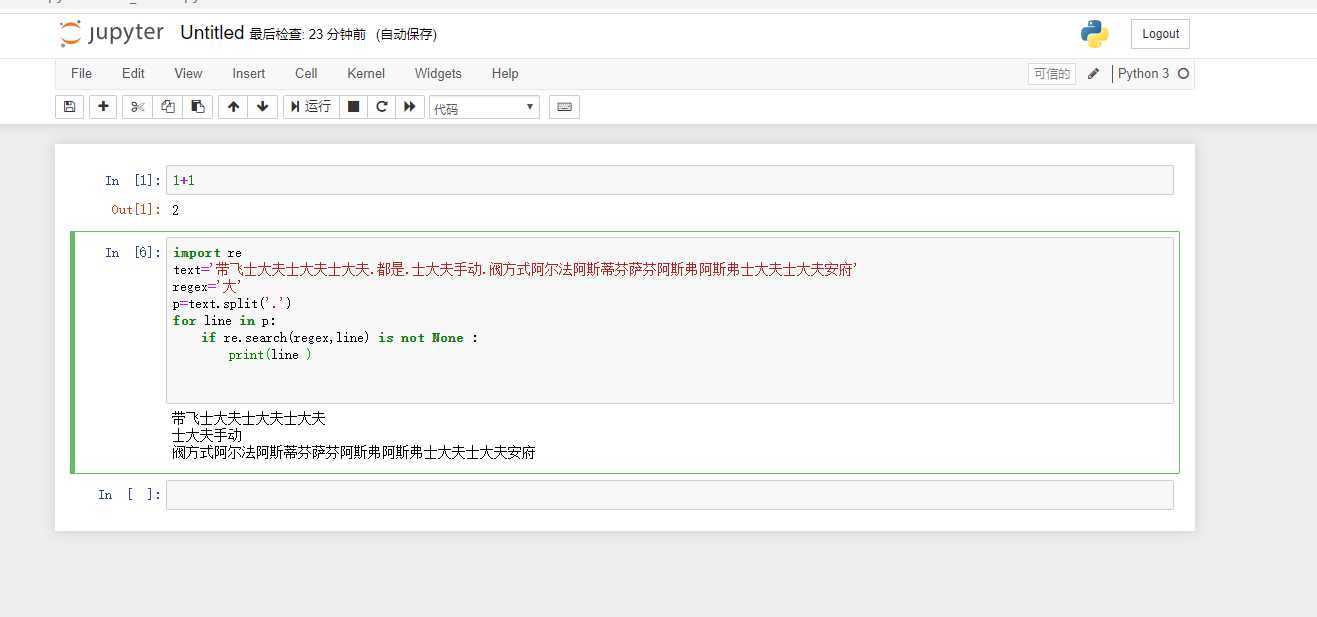Click the Jupyter logo
The height and width of the screenshot is (617, 1317).
[x=111, y=33]
